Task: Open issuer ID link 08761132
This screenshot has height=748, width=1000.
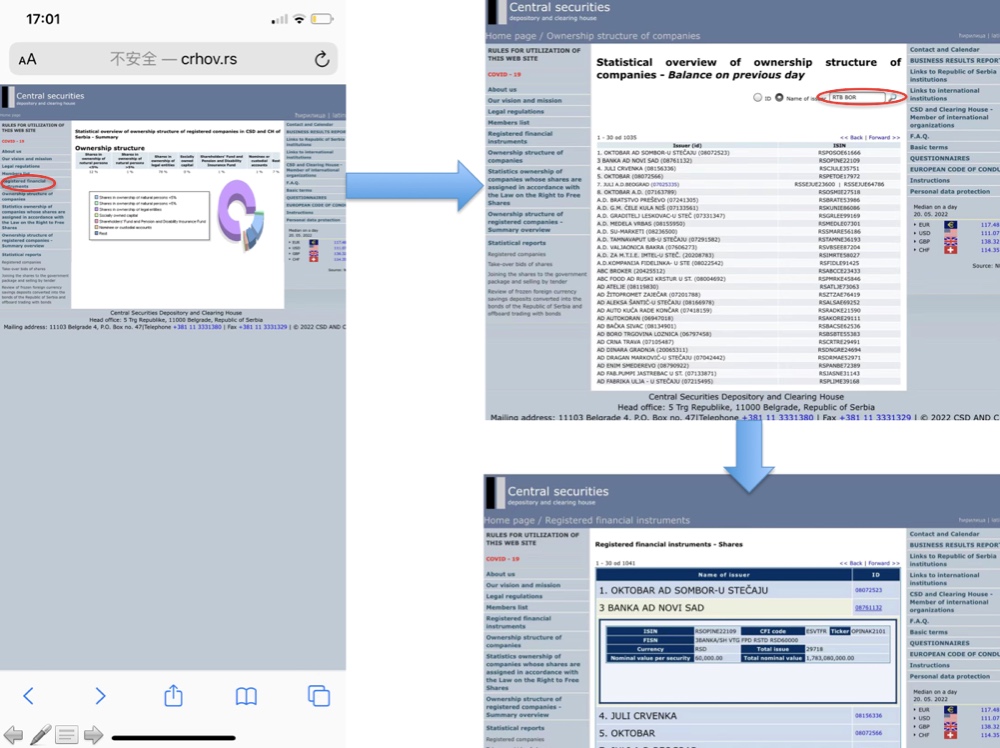Action: pyautogui.click(x=868, y=608)
